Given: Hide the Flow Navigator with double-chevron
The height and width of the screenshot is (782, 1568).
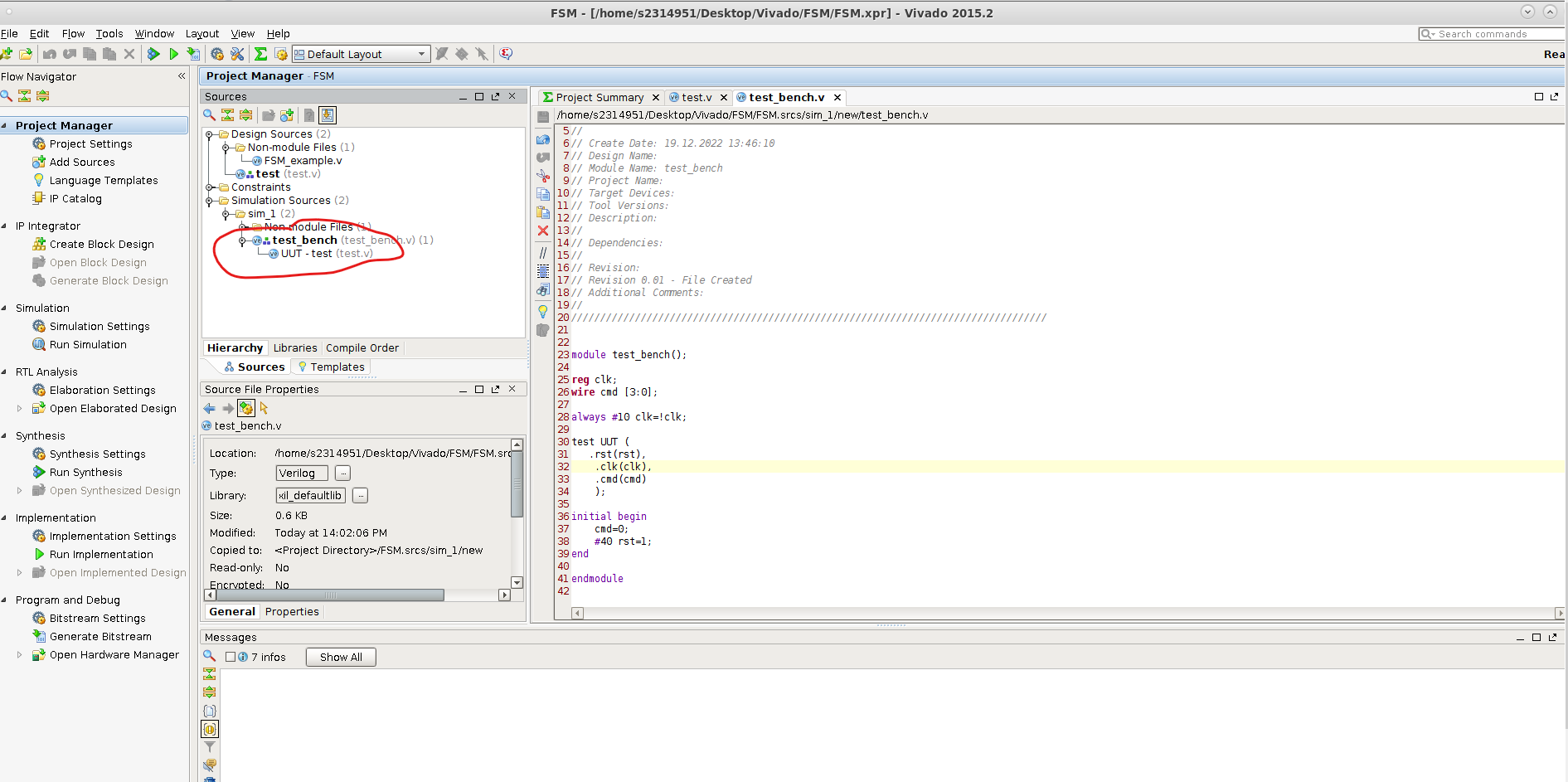Looking at the screenshot, I should coord(182,76).
